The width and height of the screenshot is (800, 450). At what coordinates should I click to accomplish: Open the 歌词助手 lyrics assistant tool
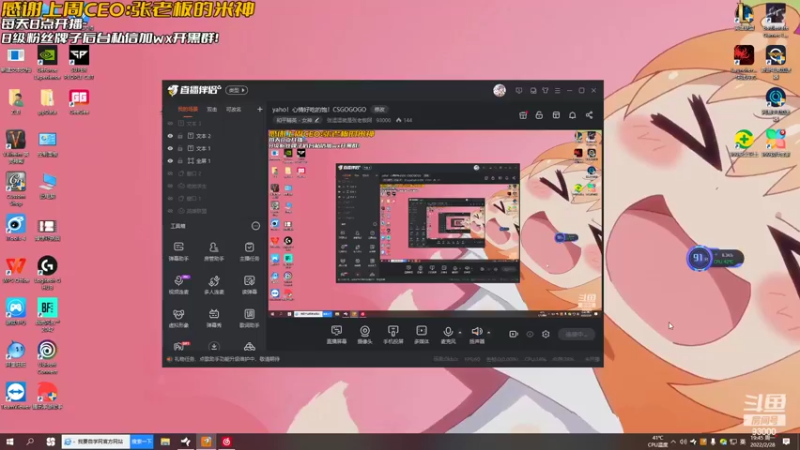click(249, 317)
